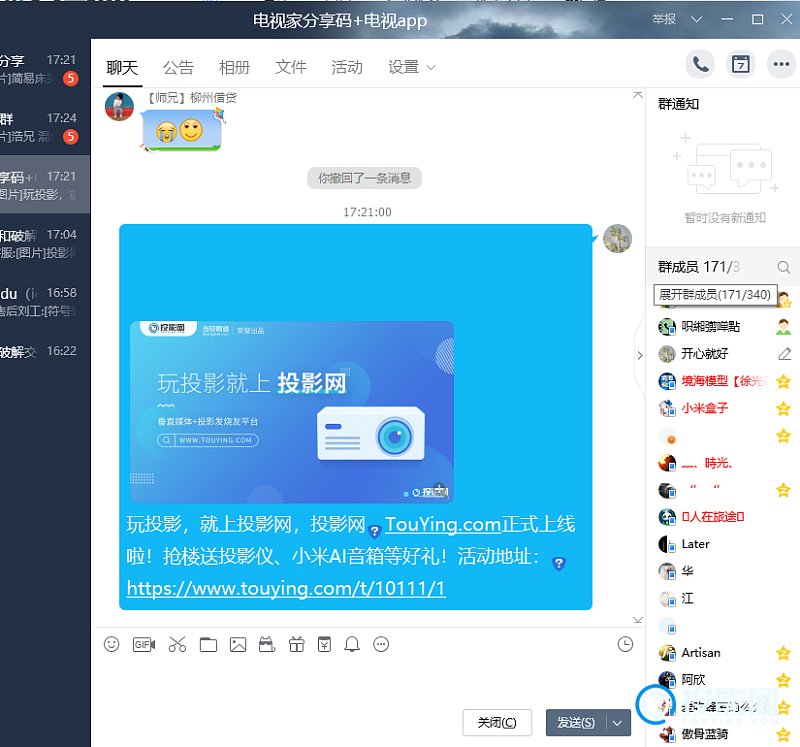Select group member Artisan
This screenshot has width=800, height=747.
(x=701, y=653)
